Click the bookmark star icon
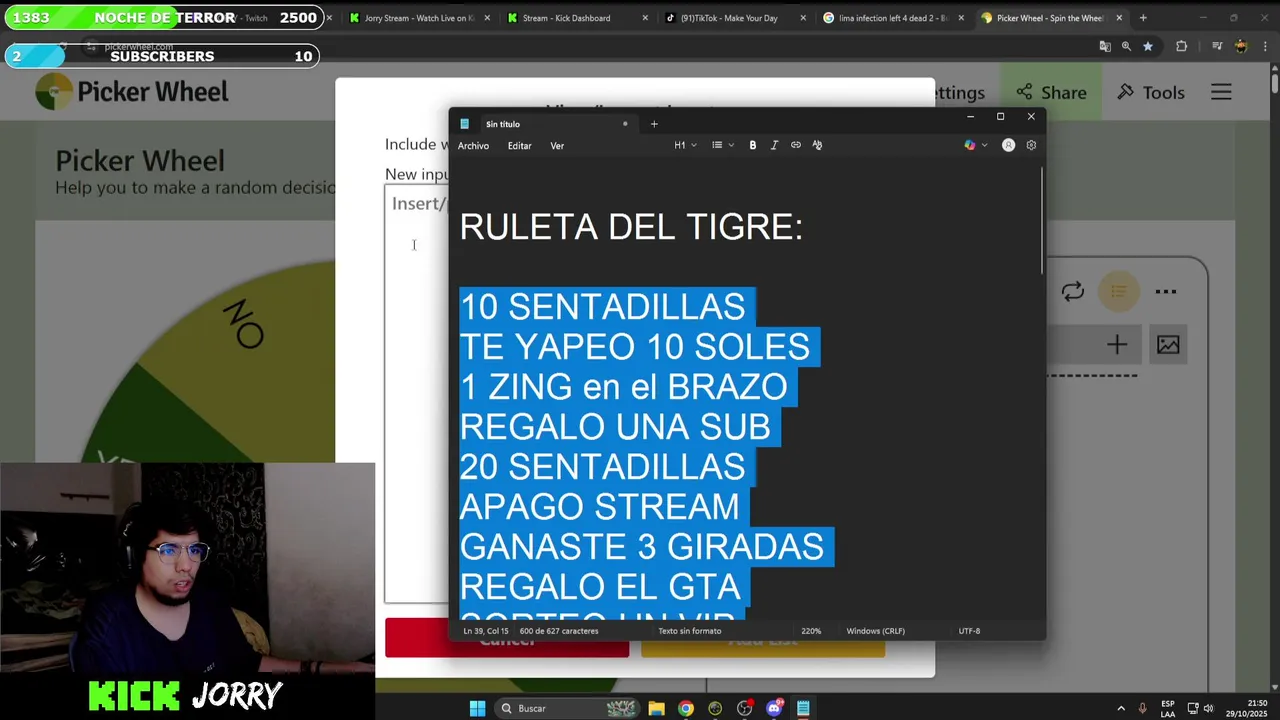1280x720 pixels. point(1148,46)
